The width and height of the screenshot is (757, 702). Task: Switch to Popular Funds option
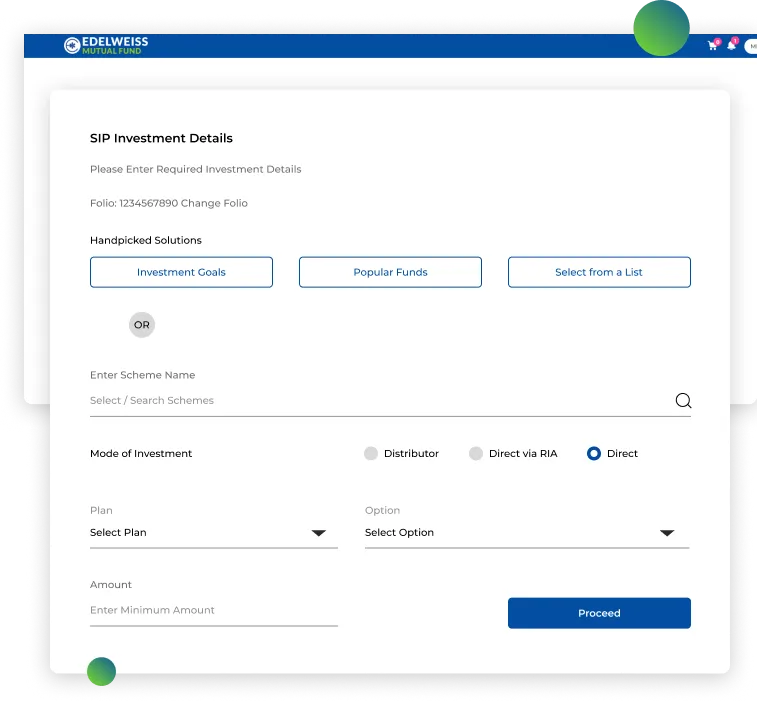(x=390, y=272)
